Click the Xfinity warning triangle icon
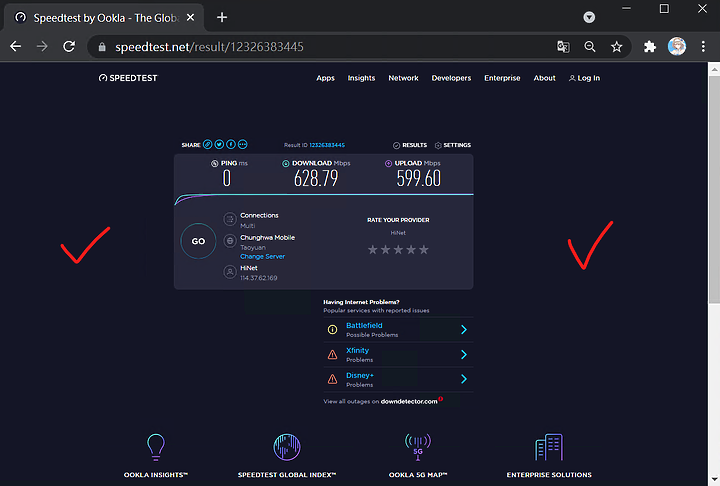 click(x=332, y=354)
